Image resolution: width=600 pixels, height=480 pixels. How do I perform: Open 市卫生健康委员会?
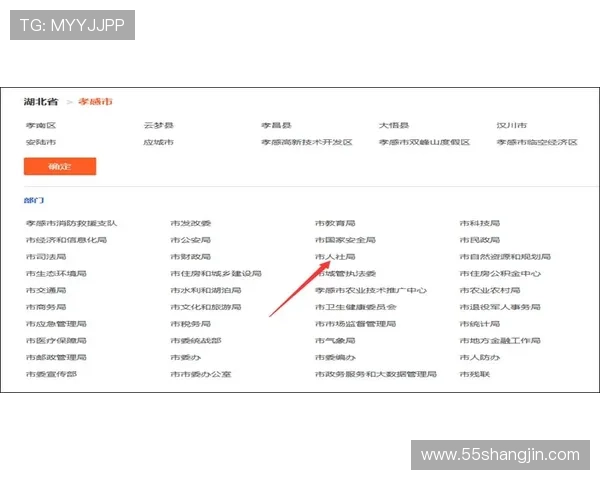[355, 307]
